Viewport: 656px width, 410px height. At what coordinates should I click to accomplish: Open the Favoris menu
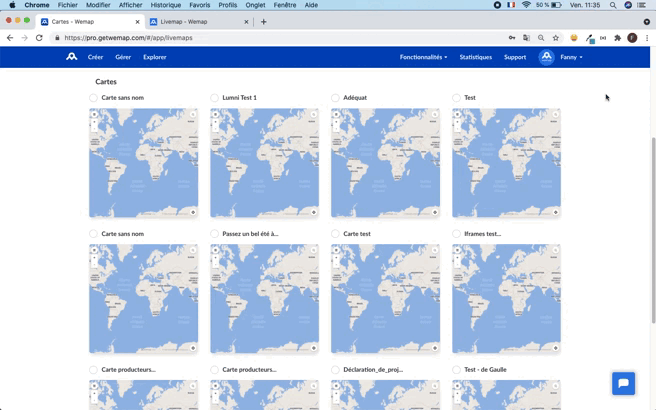click(x=200, y=5)
